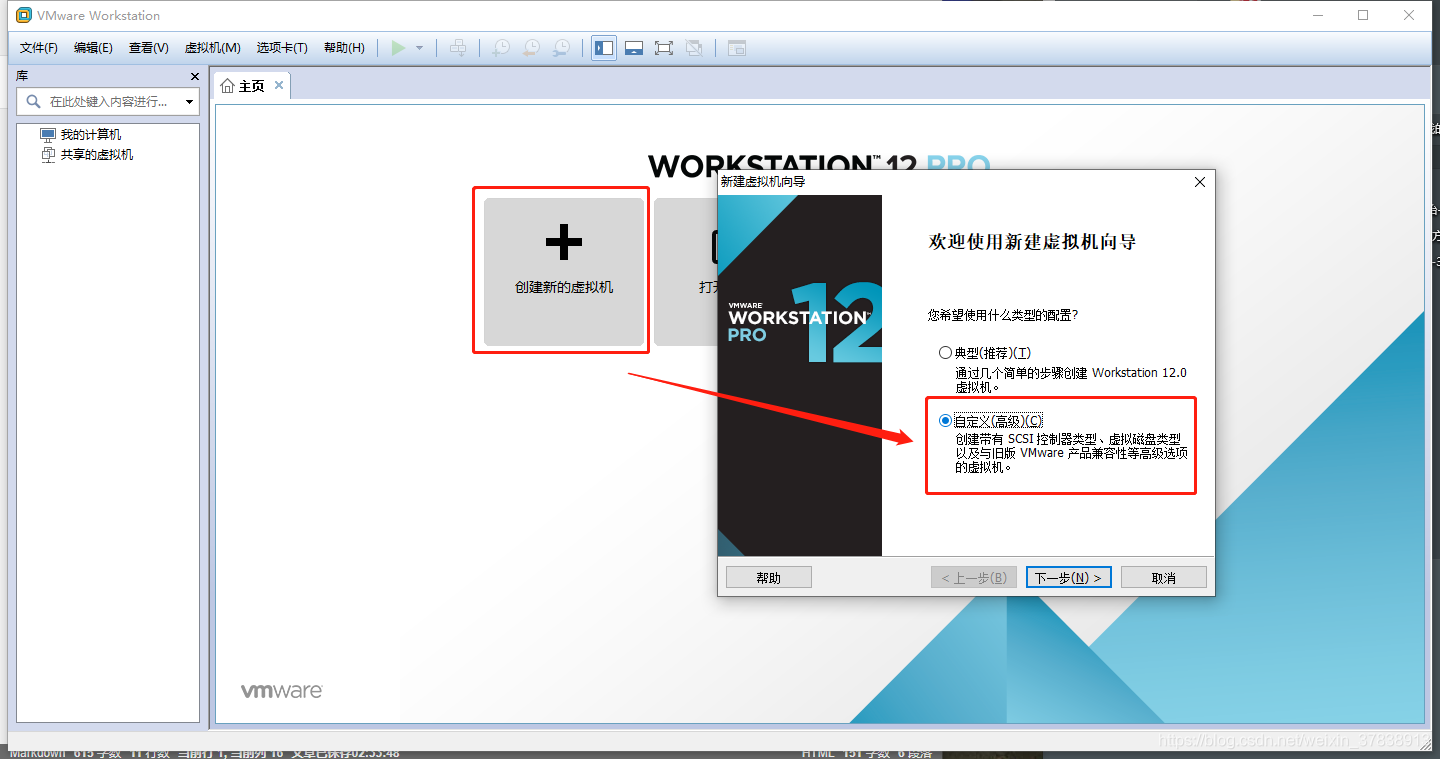Click the VMware Workstation title bar icon
This screenshot has width=1440, height=759.
click(24, 16)
